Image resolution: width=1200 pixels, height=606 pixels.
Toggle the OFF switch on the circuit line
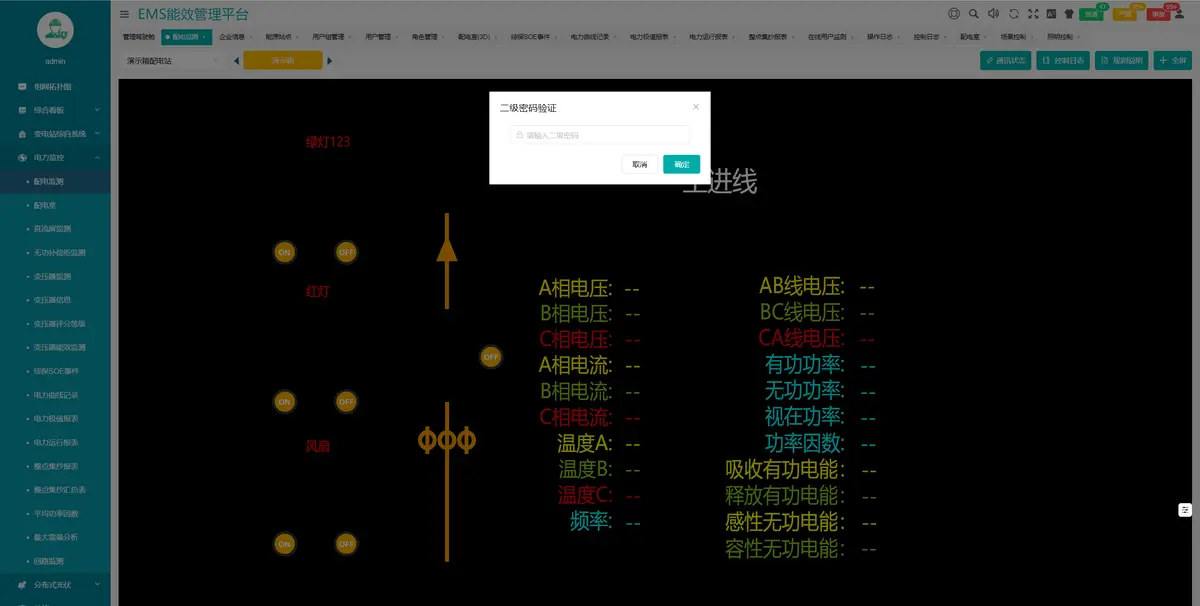click(x=490, y=355)
